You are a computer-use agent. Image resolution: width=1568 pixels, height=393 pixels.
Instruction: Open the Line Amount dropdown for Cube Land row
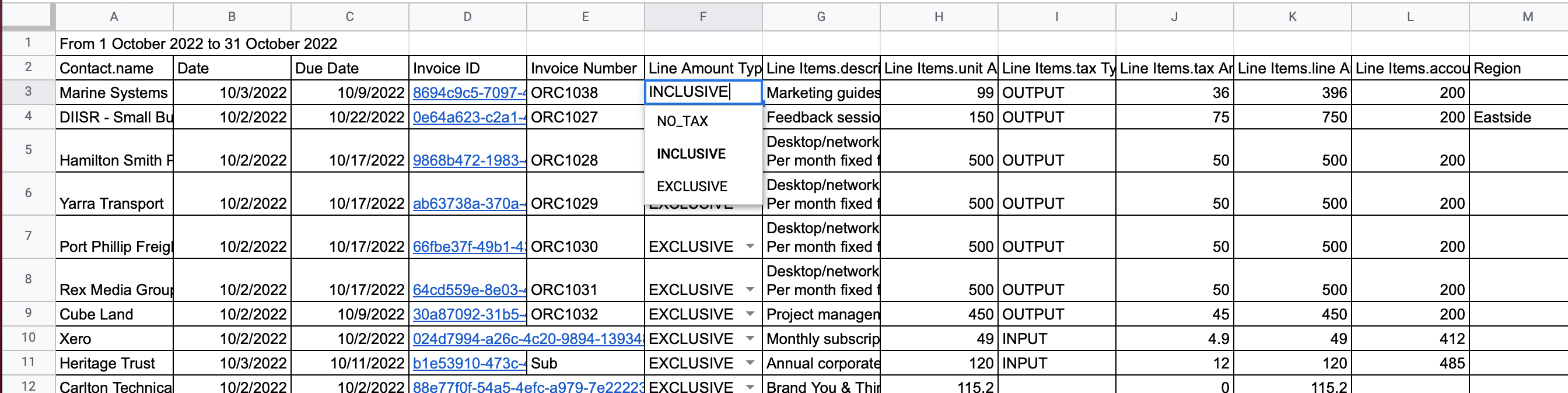[x=750, y=314]
